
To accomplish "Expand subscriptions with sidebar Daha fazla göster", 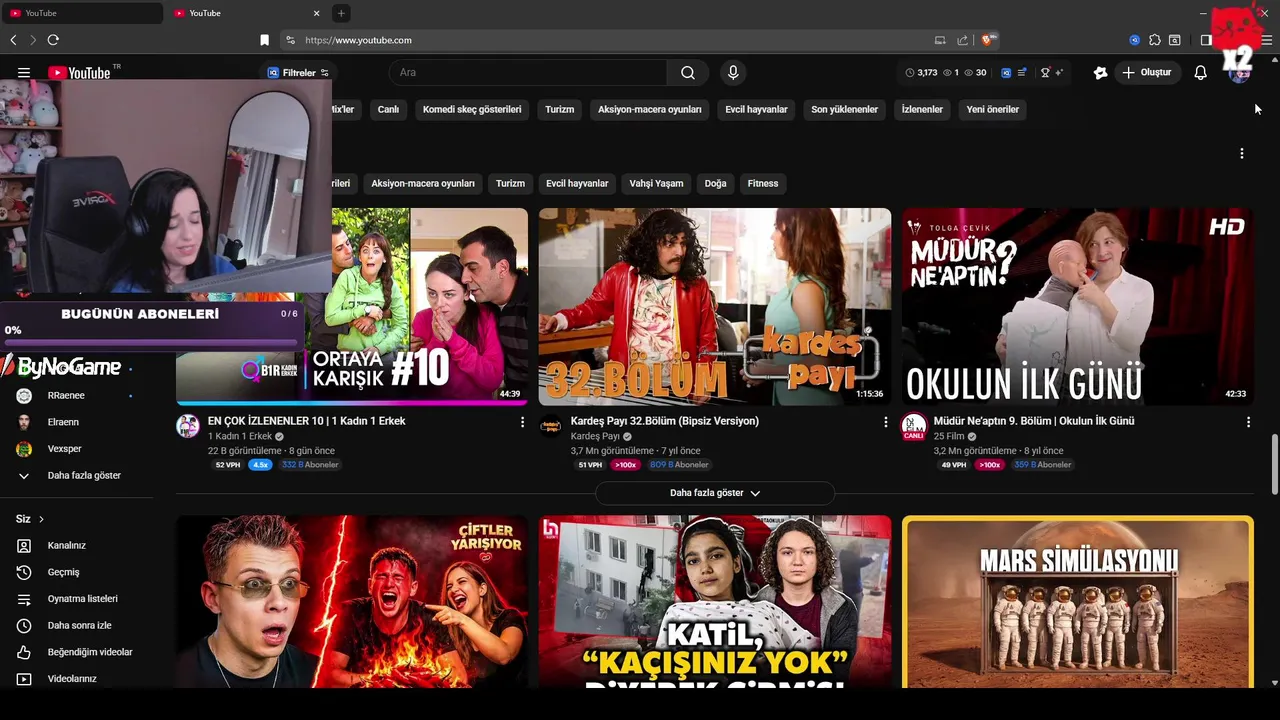I will click(x=77, y=476).
